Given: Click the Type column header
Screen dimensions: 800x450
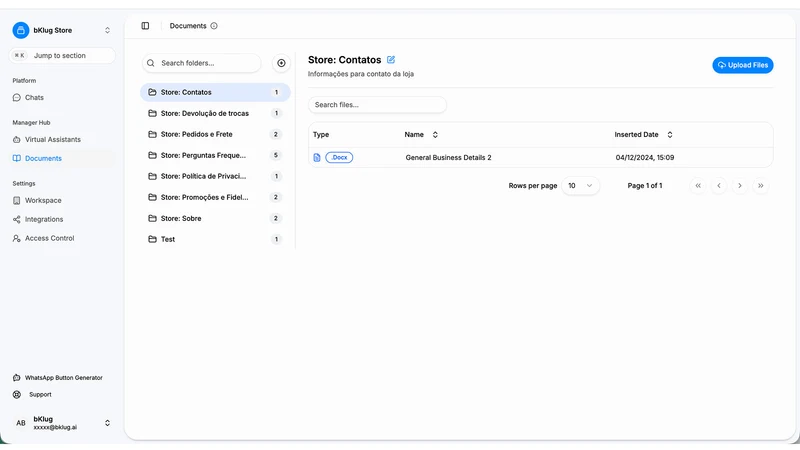Looking at the screenshot, I should (321, 135).
